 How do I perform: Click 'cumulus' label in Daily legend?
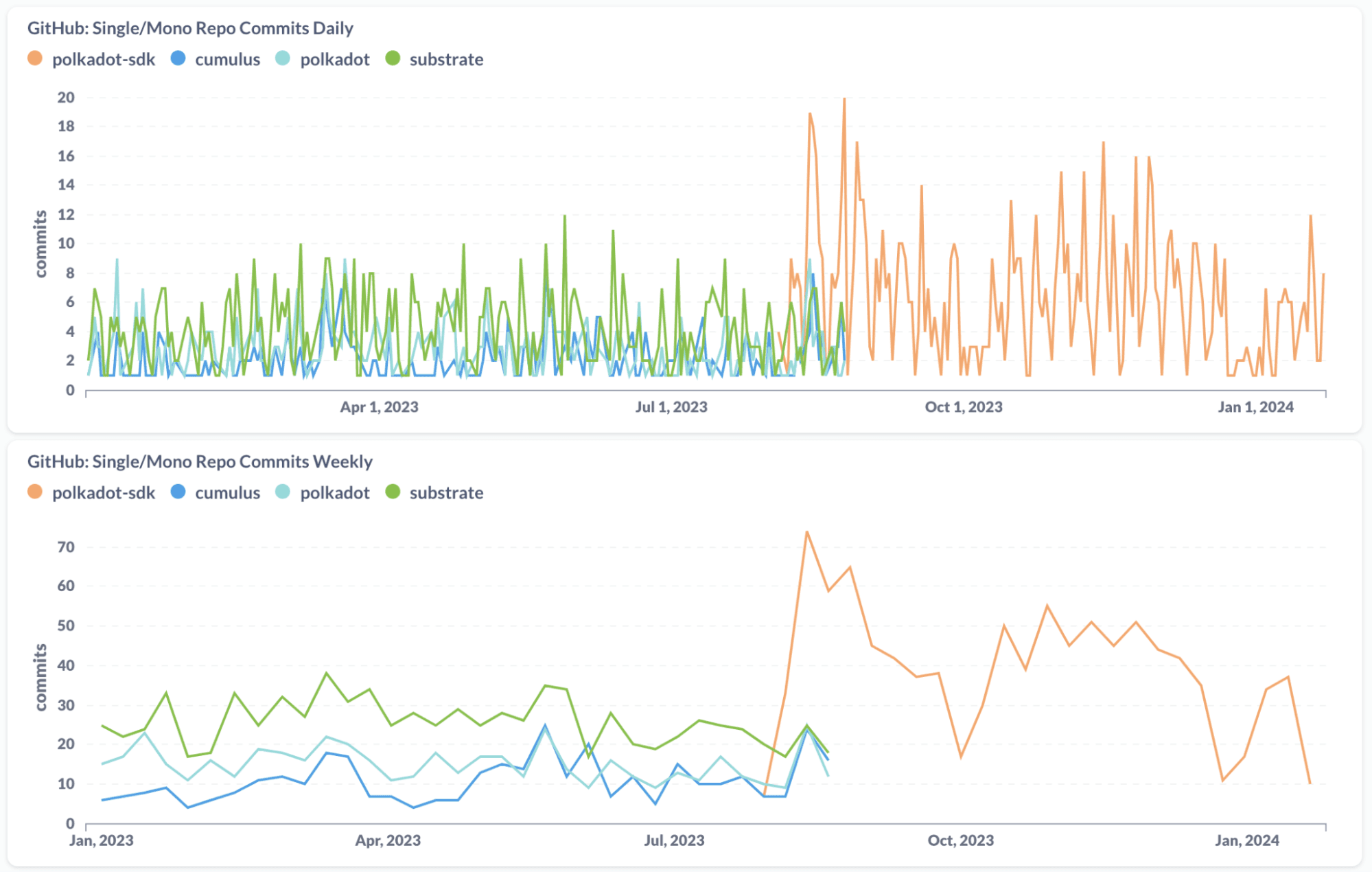point(228,60)
